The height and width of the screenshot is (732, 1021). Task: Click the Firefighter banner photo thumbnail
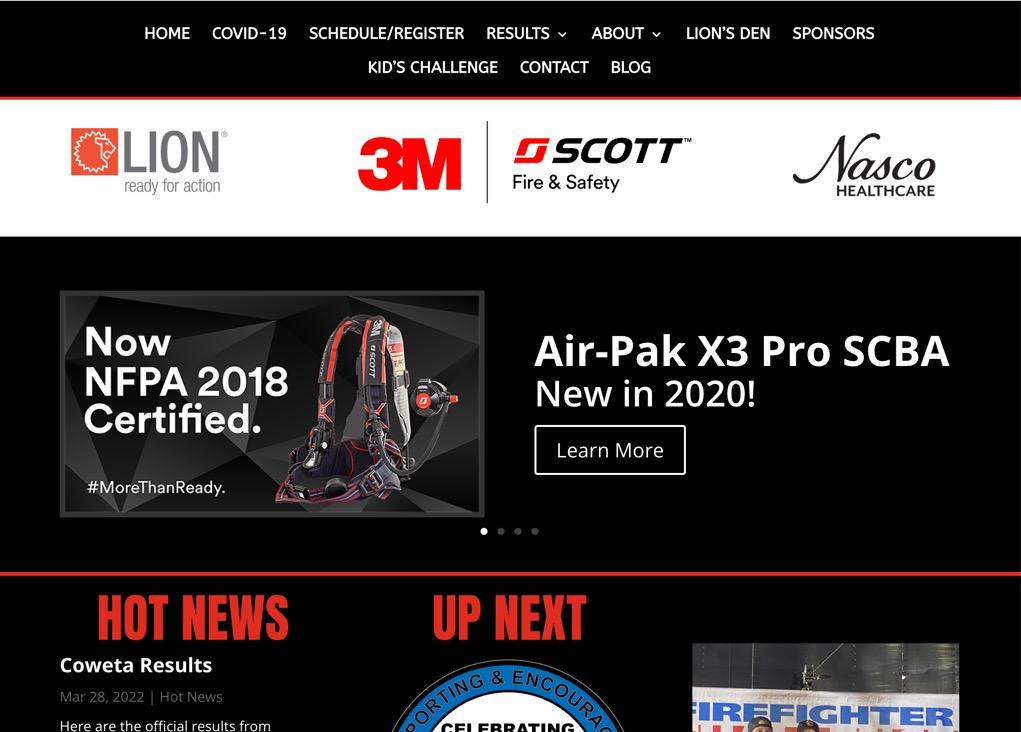826,688
